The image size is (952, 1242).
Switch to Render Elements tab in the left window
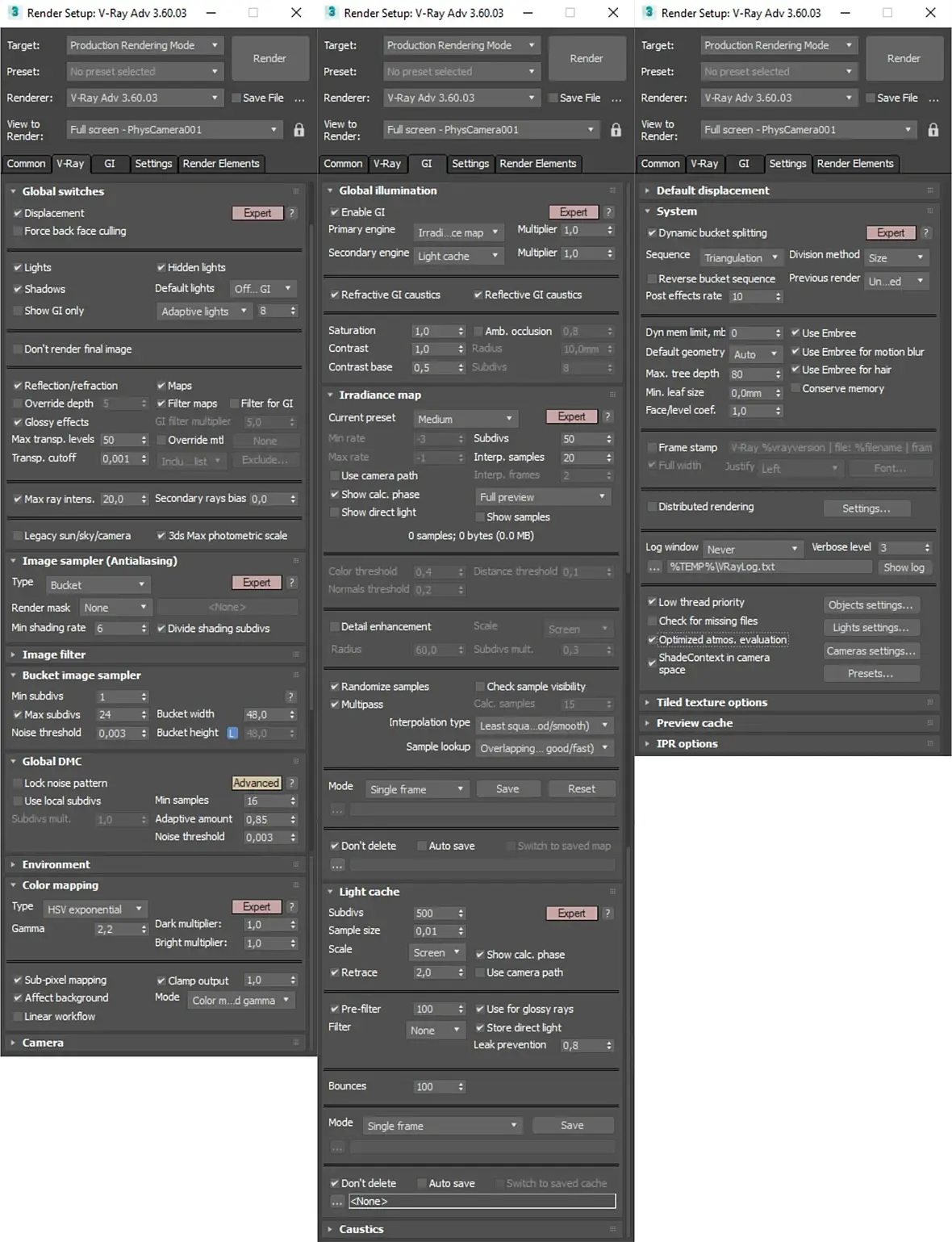click(x=221, y=164)
